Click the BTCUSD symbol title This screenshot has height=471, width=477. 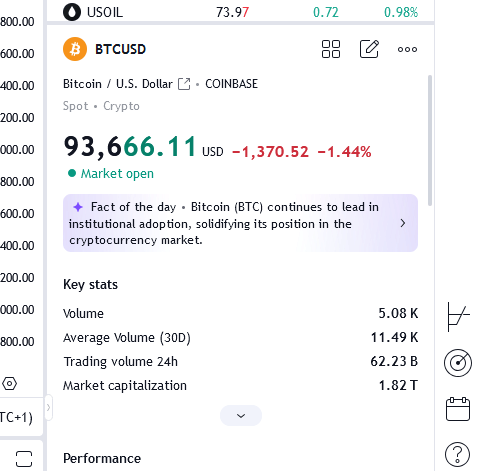pos(120,49)
